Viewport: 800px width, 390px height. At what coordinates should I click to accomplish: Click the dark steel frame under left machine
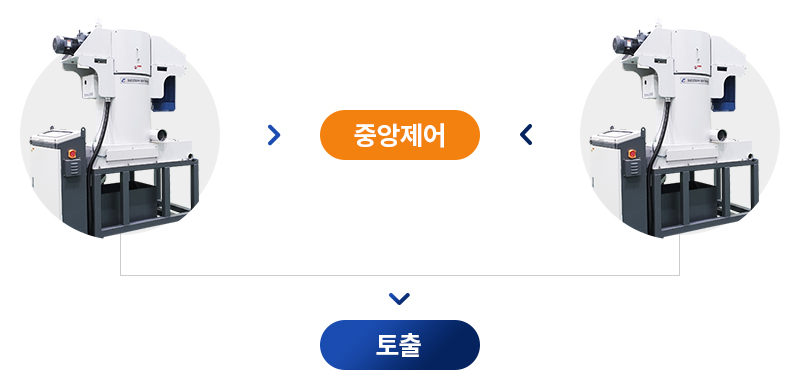pos(143,197)
